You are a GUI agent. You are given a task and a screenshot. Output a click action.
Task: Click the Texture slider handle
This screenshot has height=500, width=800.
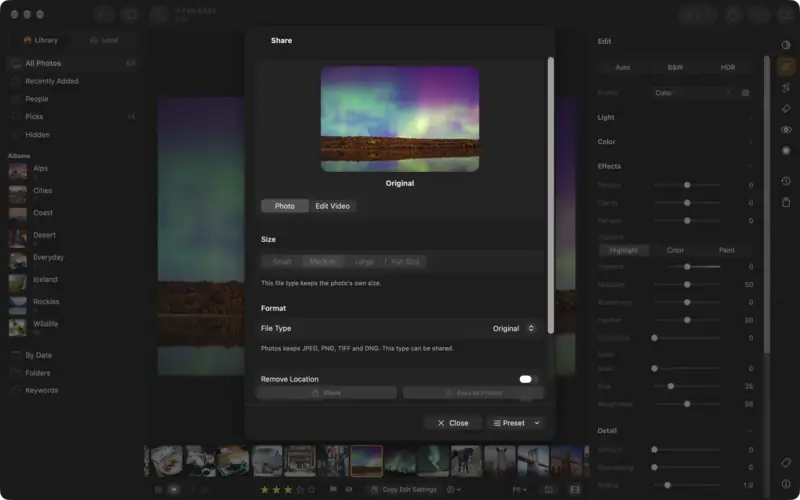coord(687,185)
